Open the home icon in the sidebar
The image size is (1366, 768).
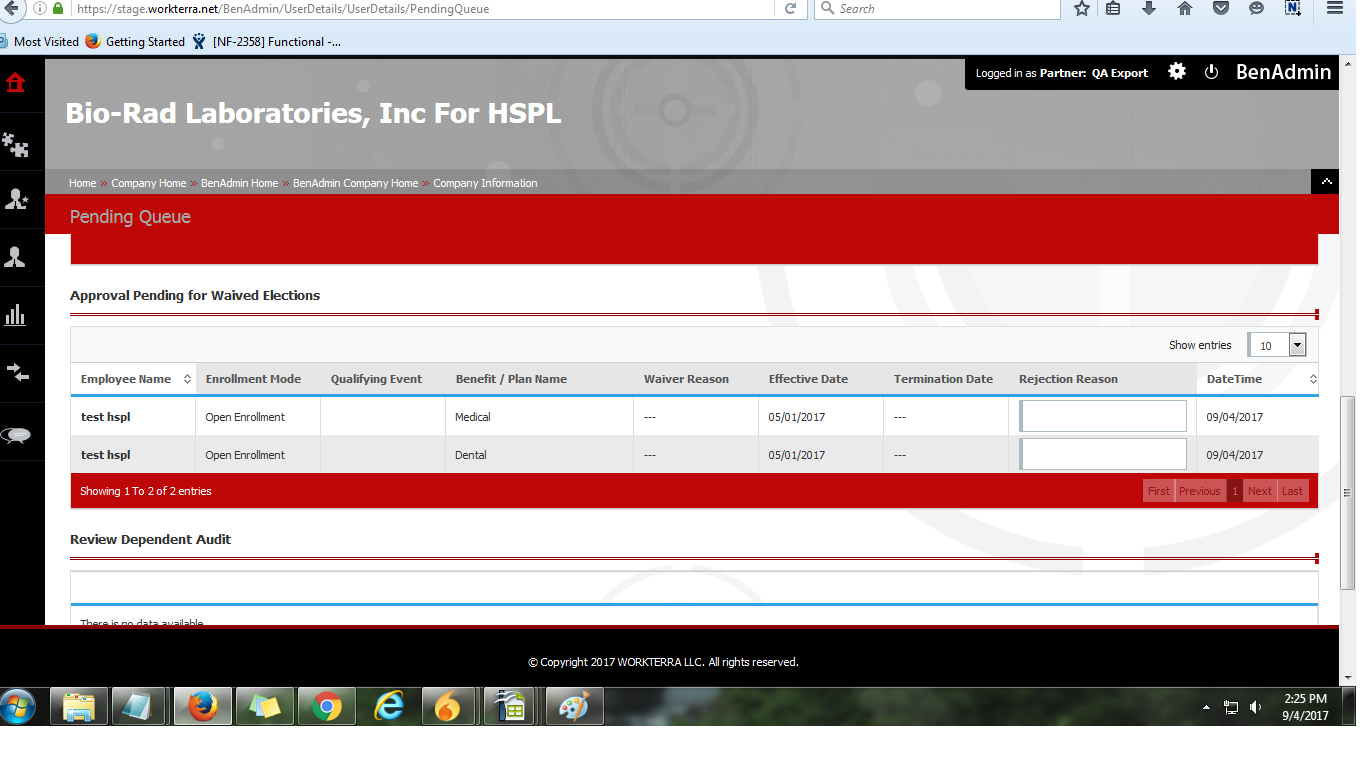click(x=15, y=83)
